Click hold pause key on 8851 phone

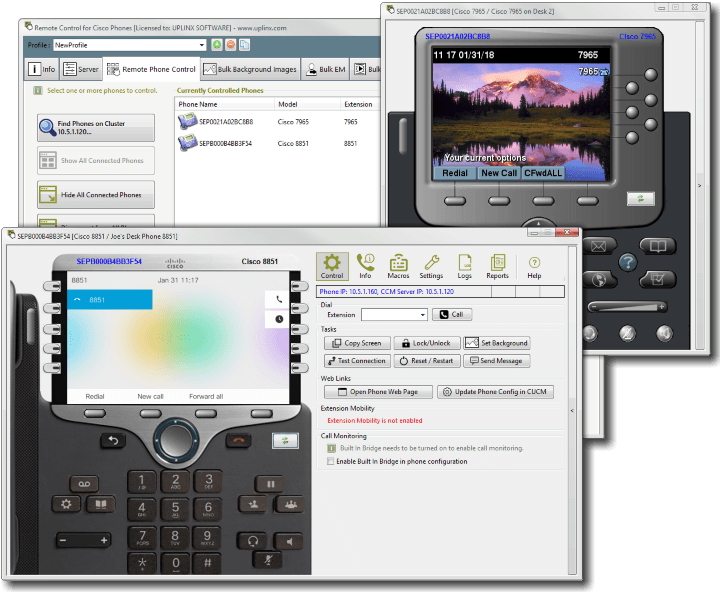270,484
